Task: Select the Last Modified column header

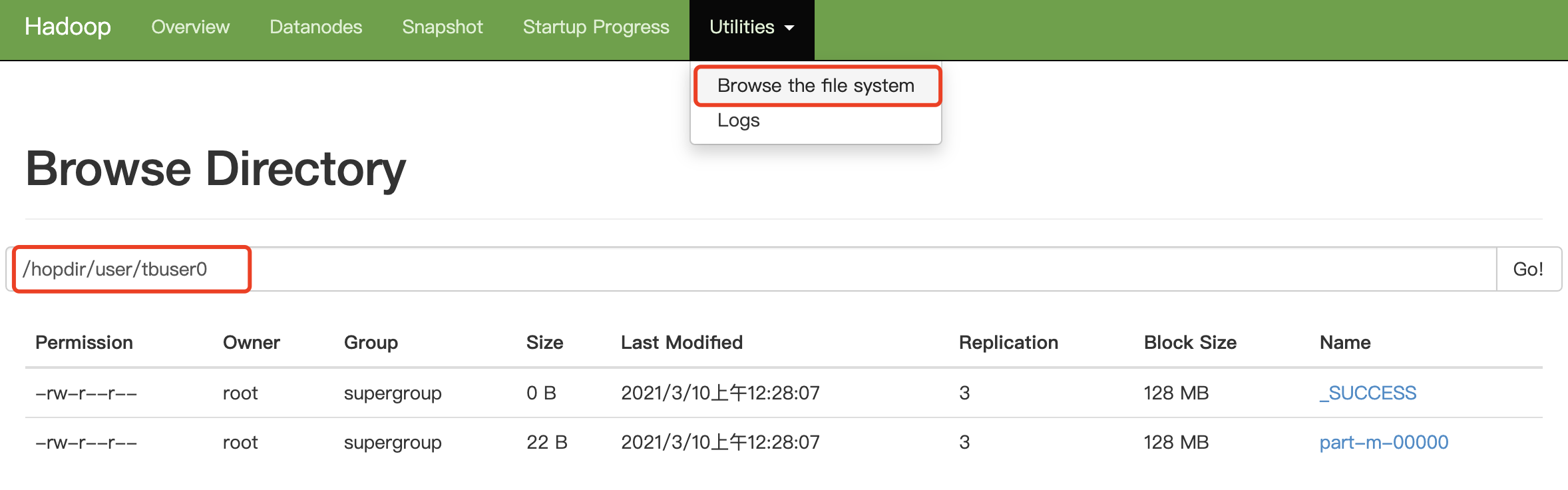Action: pyautogui.click(x=682, y=342)
